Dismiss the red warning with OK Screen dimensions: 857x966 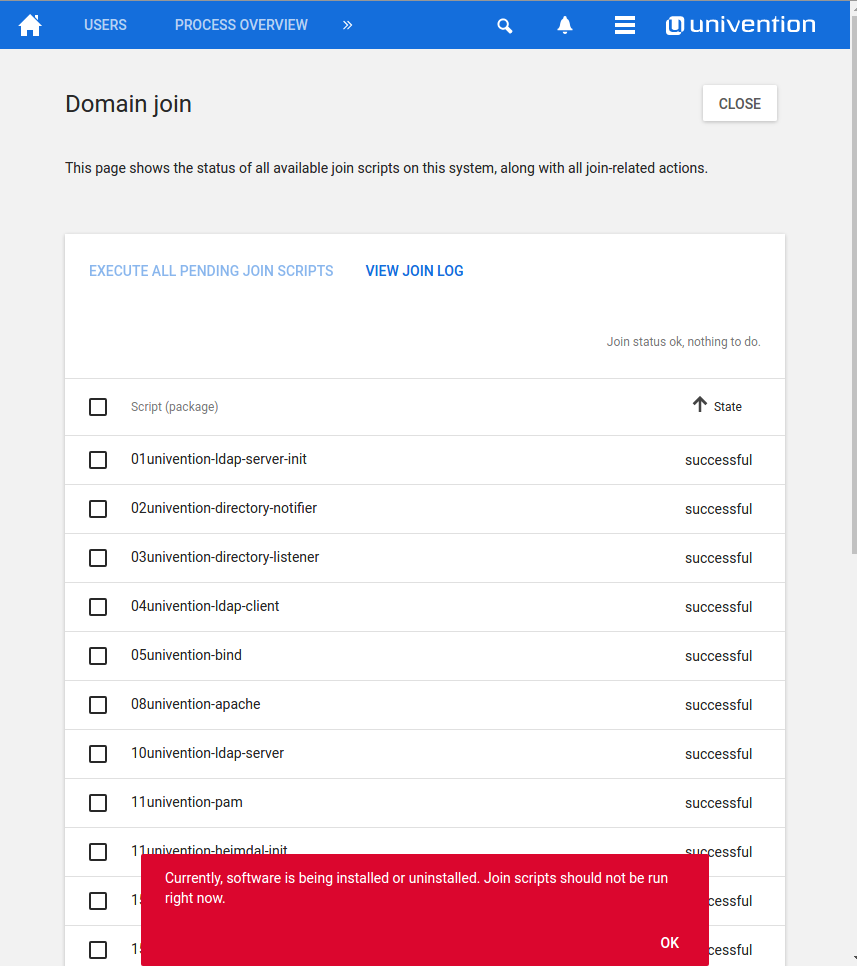coord(669,943)
